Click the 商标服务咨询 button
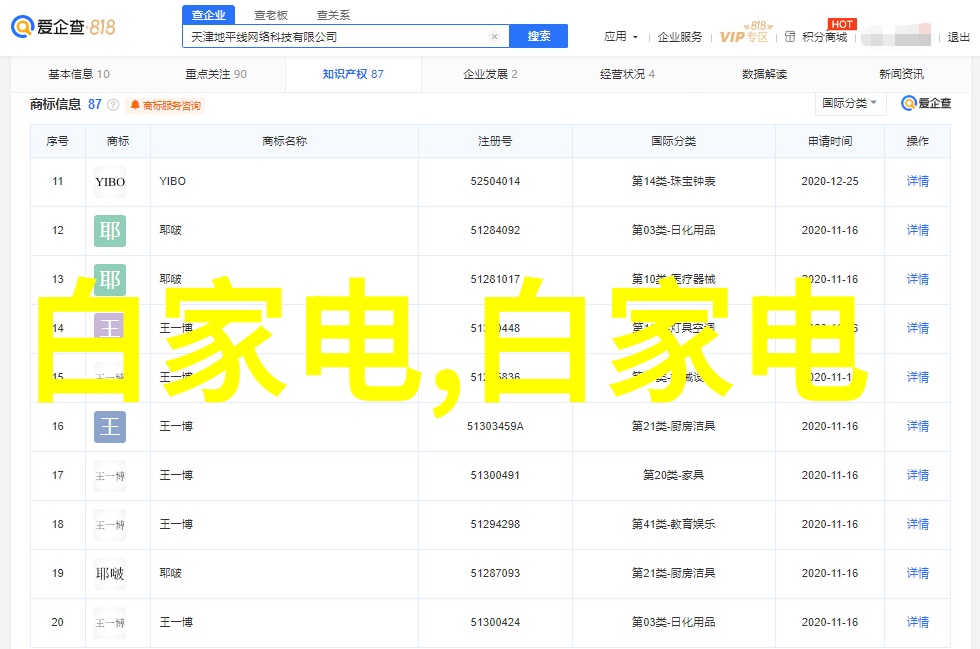The height and width of the screenshot is (649, 980). click(166, 105)
